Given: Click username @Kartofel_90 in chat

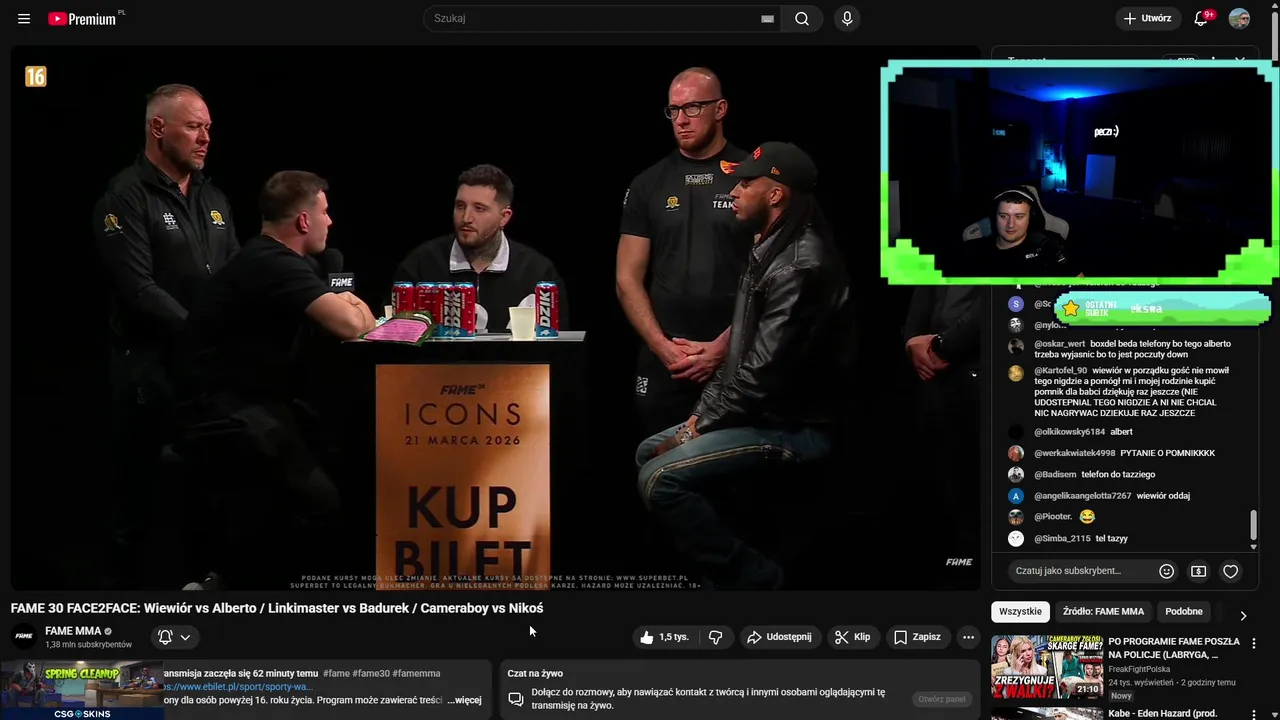Looking at the screenshot, I should pos(1061,371).
